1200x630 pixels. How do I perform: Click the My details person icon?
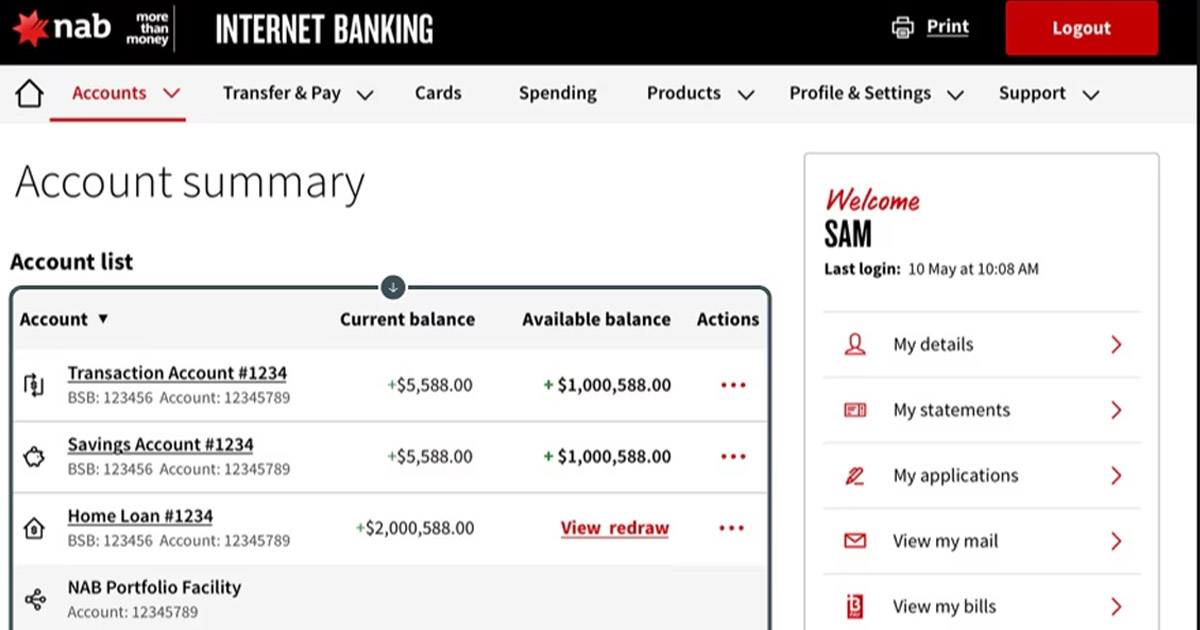point(856,344)
